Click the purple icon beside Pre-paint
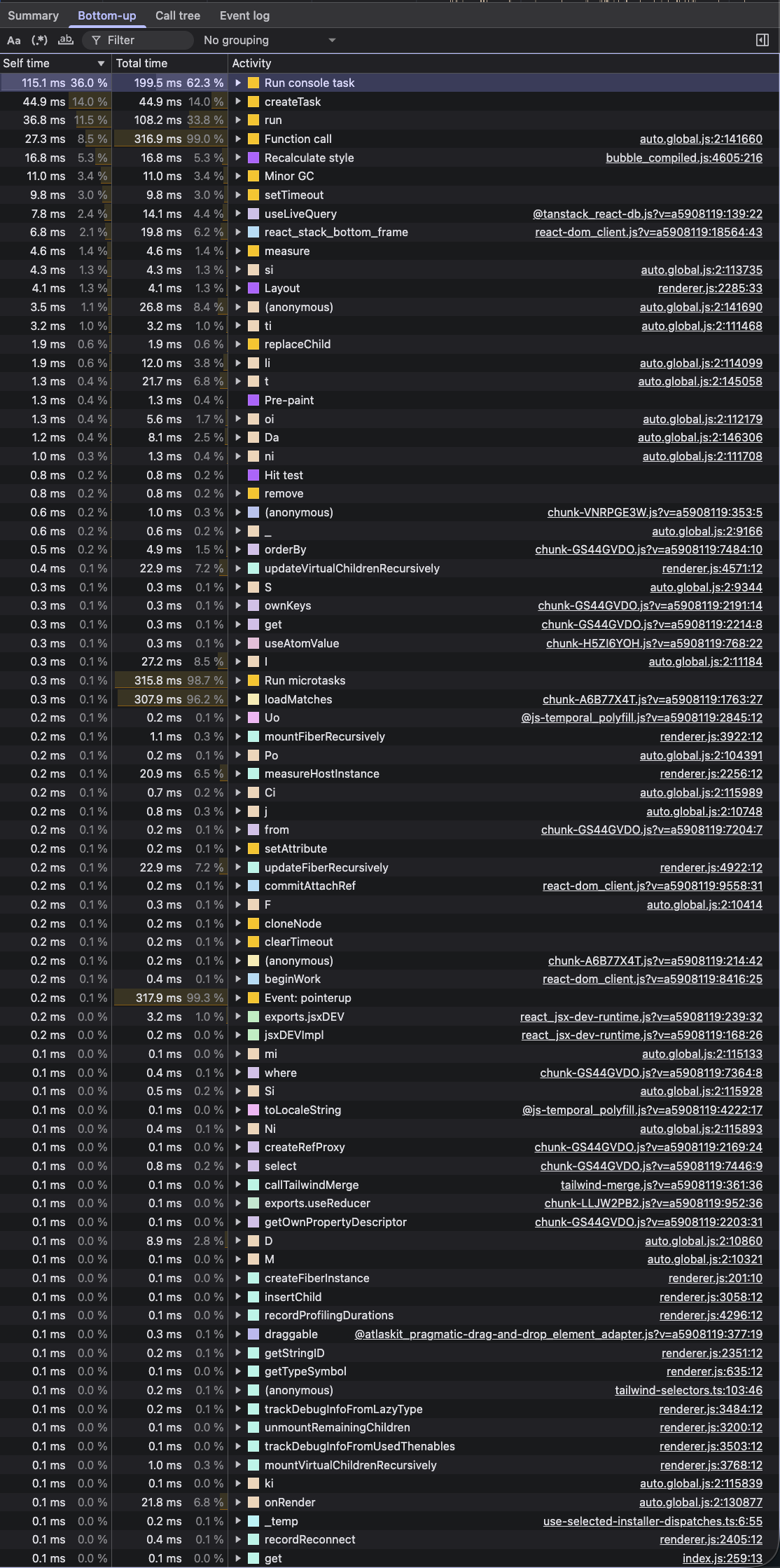 click(x=253, y=400)
